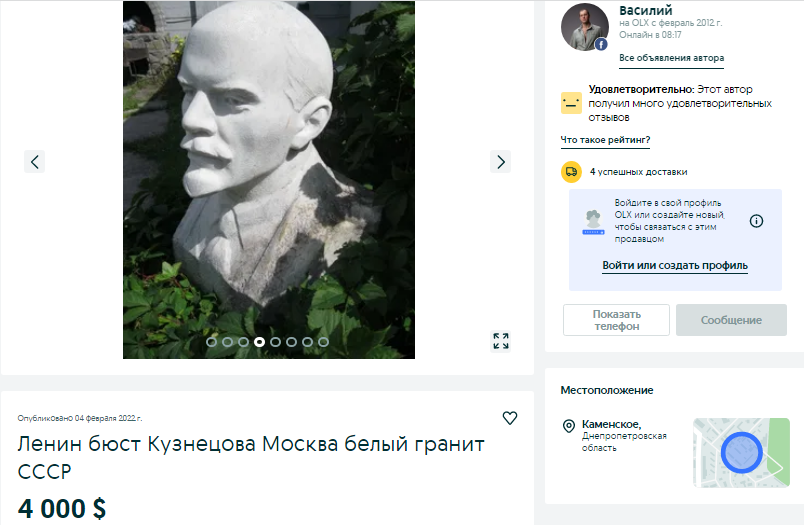Select first photo dot in gallery

pyautogui.click(x=212, y=342)
